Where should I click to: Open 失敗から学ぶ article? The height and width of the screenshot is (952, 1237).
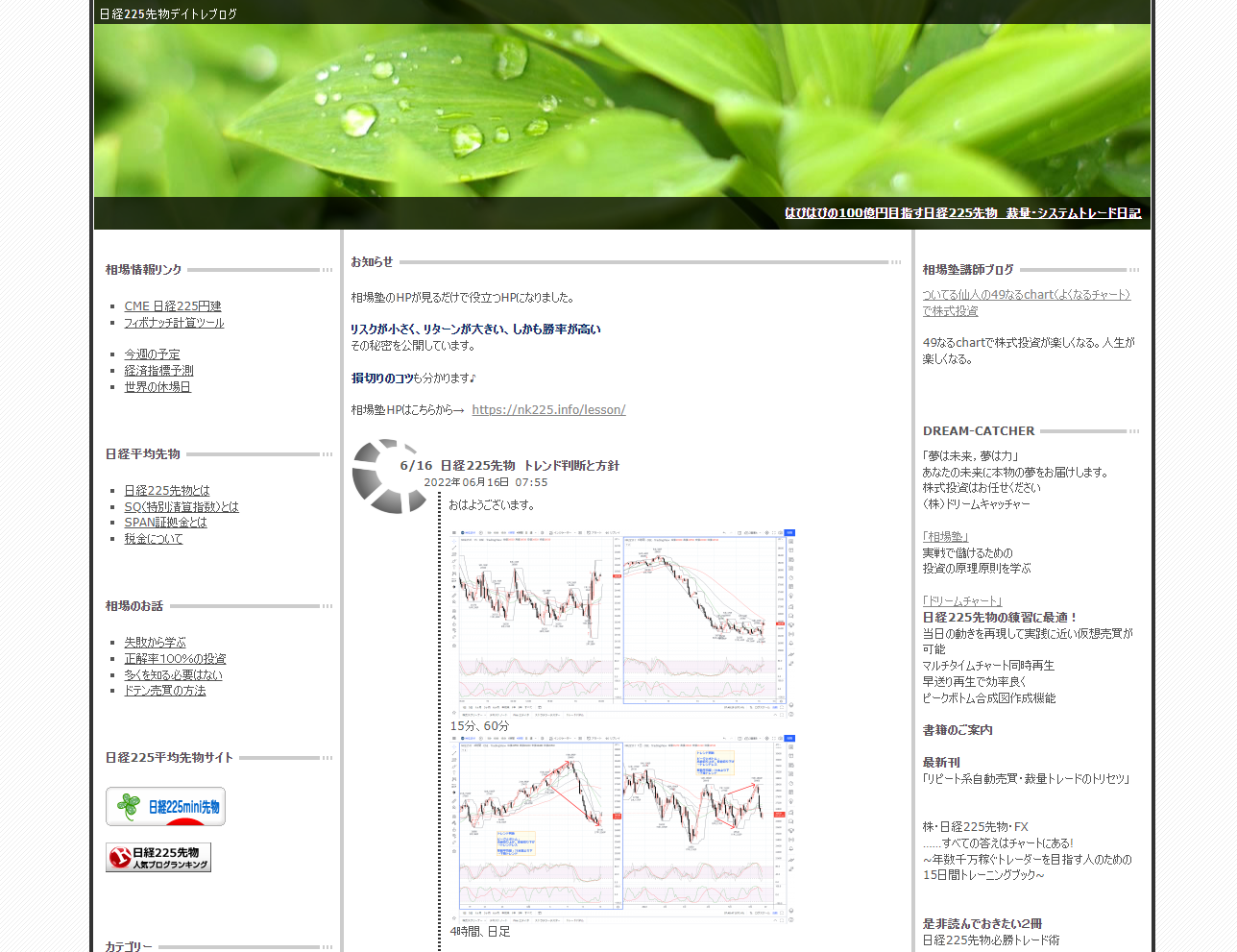[156, 643]
